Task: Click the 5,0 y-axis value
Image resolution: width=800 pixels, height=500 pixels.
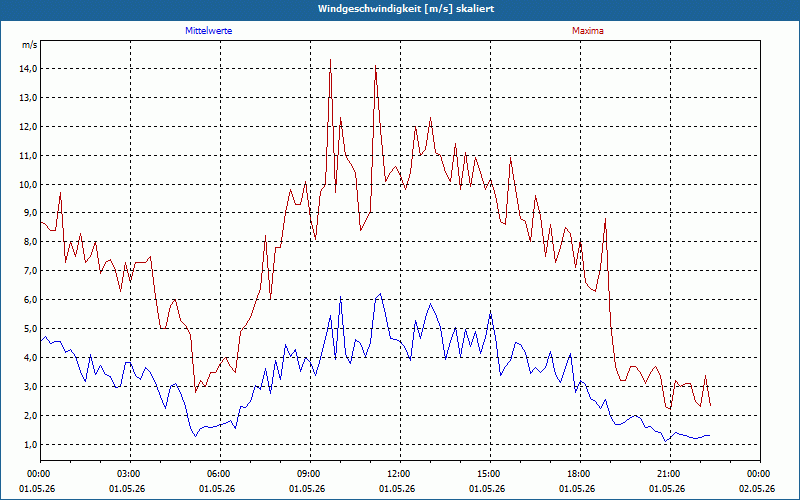Action: pos(30,329)
